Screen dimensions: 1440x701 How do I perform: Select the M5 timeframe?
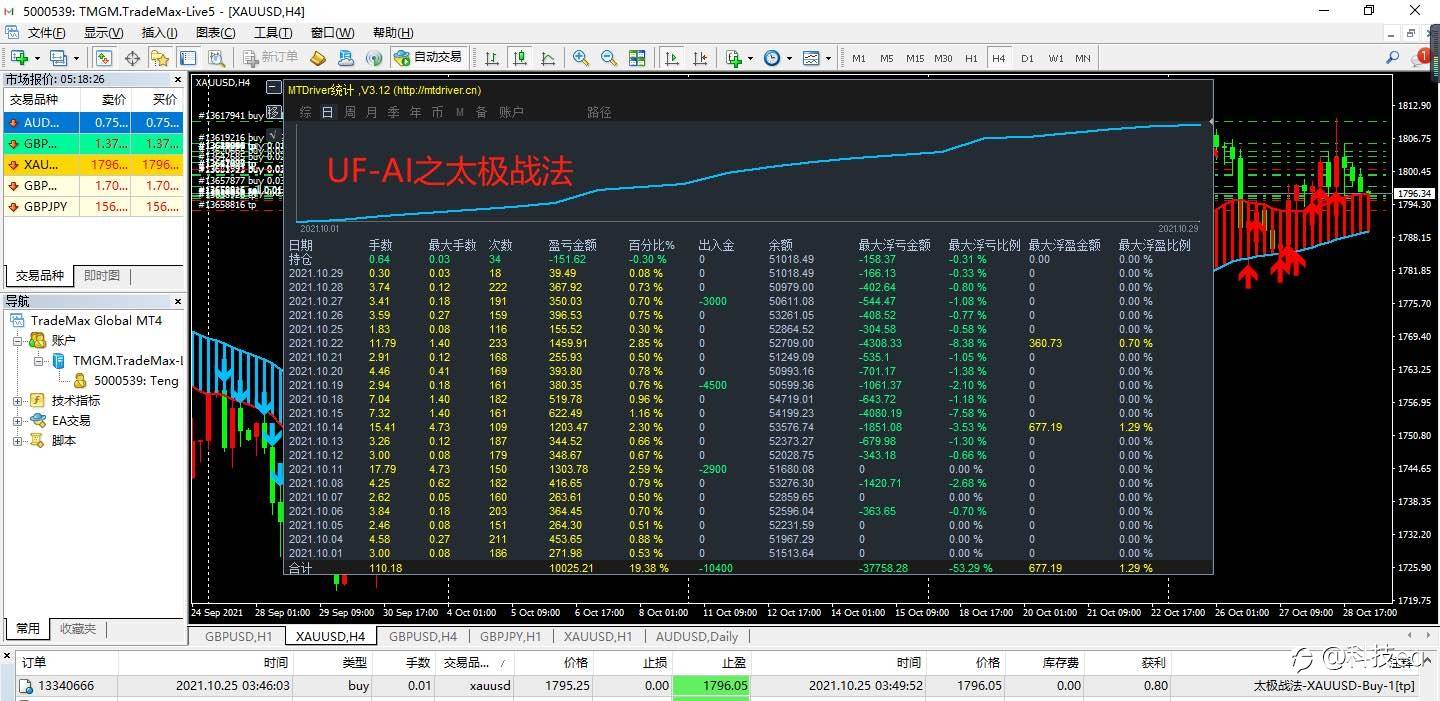point(887,58)
